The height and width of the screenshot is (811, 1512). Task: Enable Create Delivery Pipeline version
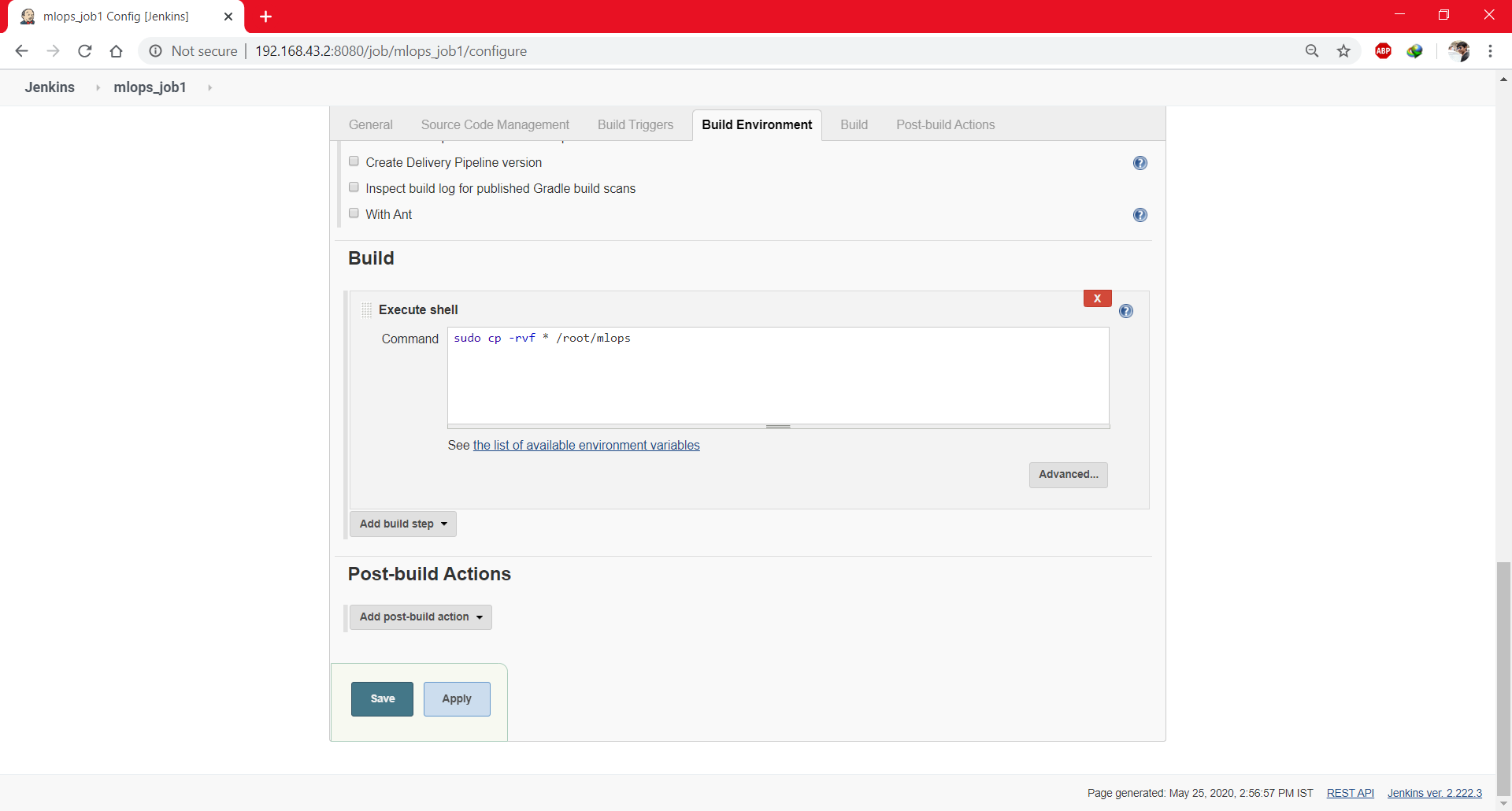pos(354,161)
